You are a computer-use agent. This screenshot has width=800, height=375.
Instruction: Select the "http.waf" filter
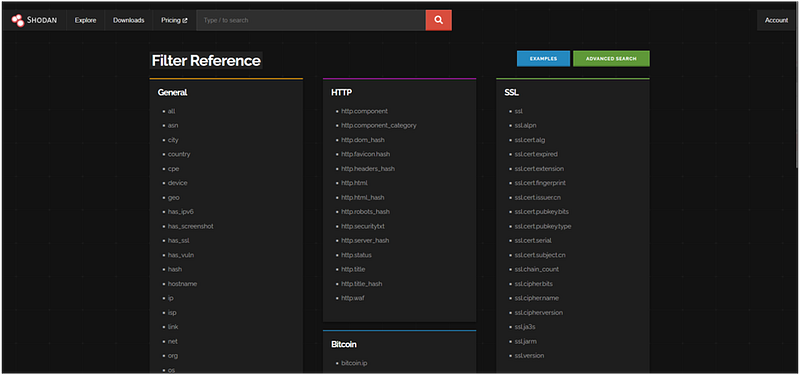tap(353, 298)
